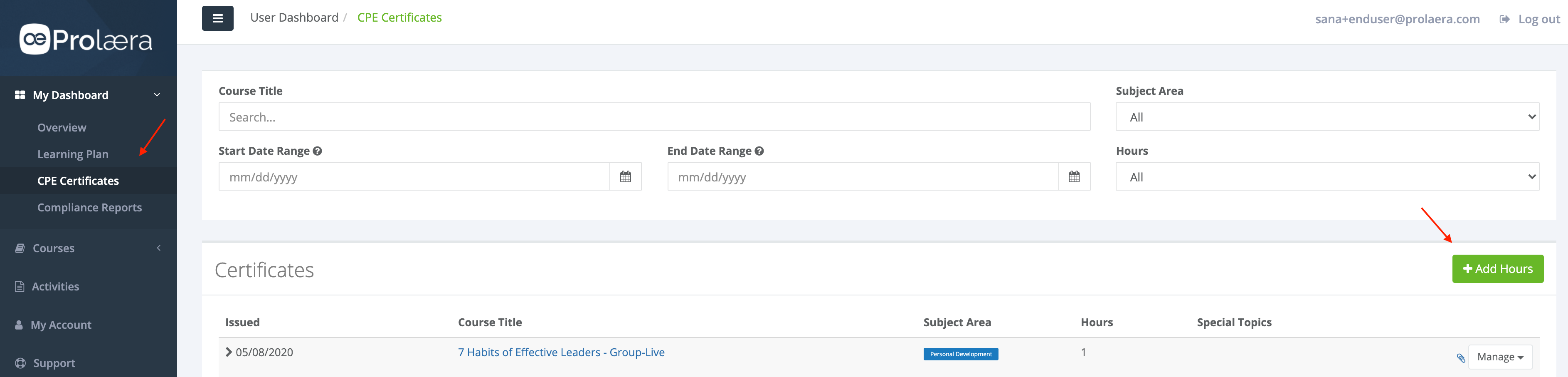Click the 05/08/2020 issued date
This screenshot has height=377, width=1568.
point(264,352)
